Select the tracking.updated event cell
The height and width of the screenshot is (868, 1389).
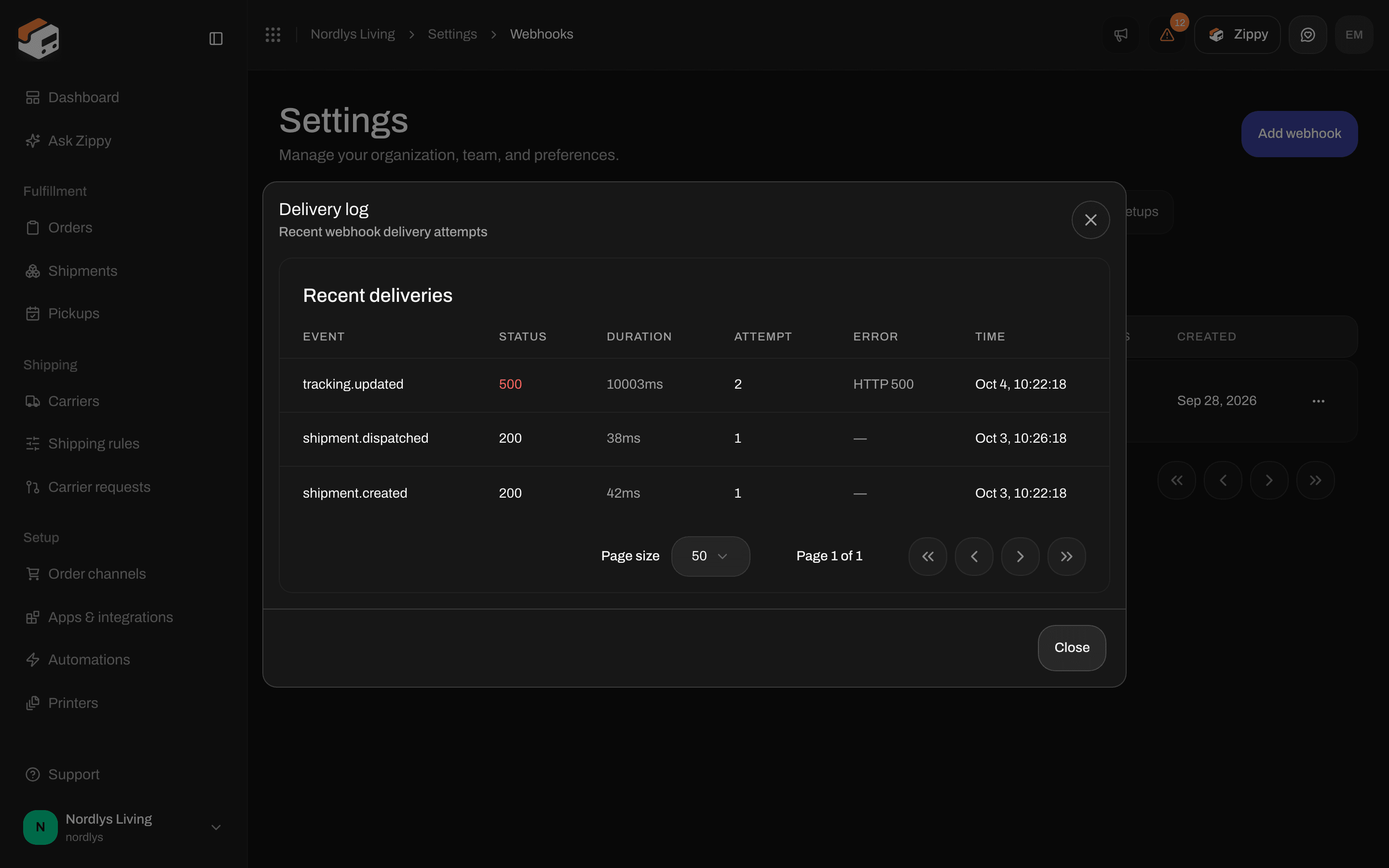click(x=353, y=384)
